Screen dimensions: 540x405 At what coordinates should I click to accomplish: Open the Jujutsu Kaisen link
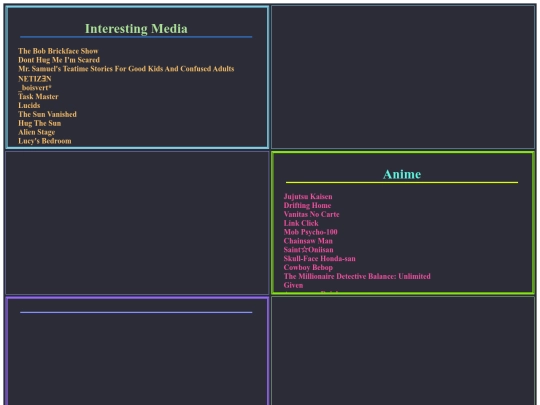pos(308,197)
